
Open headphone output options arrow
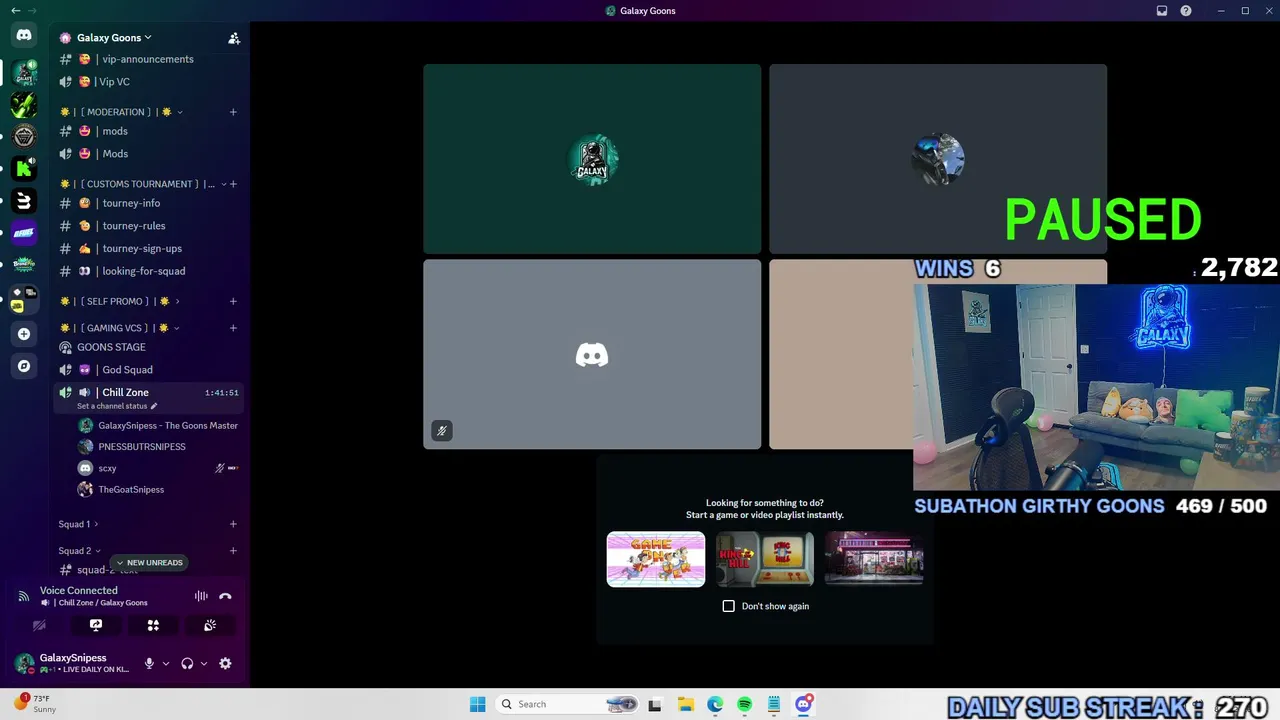(204, 663)
